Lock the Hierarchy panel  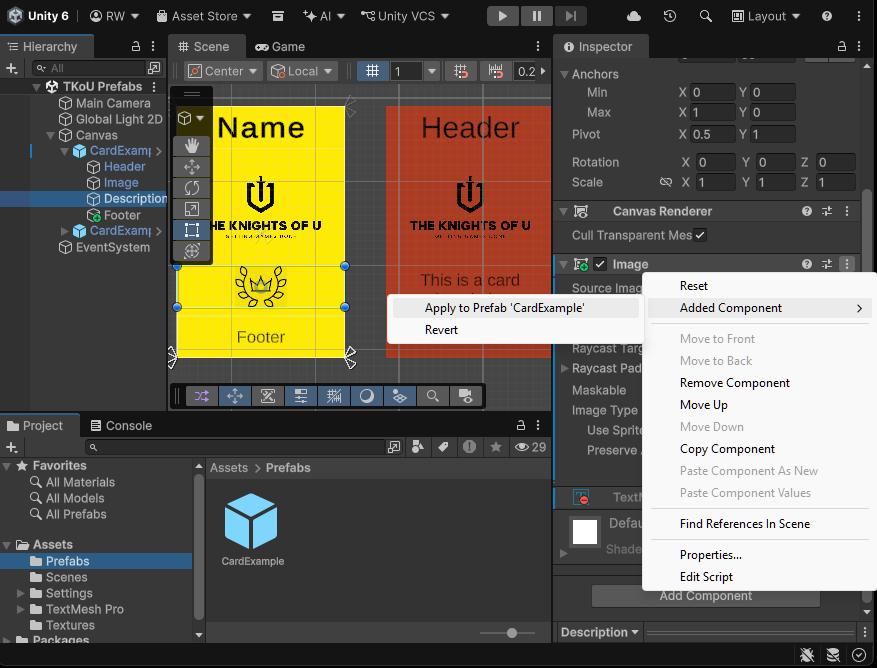click(x=135, y=46)
